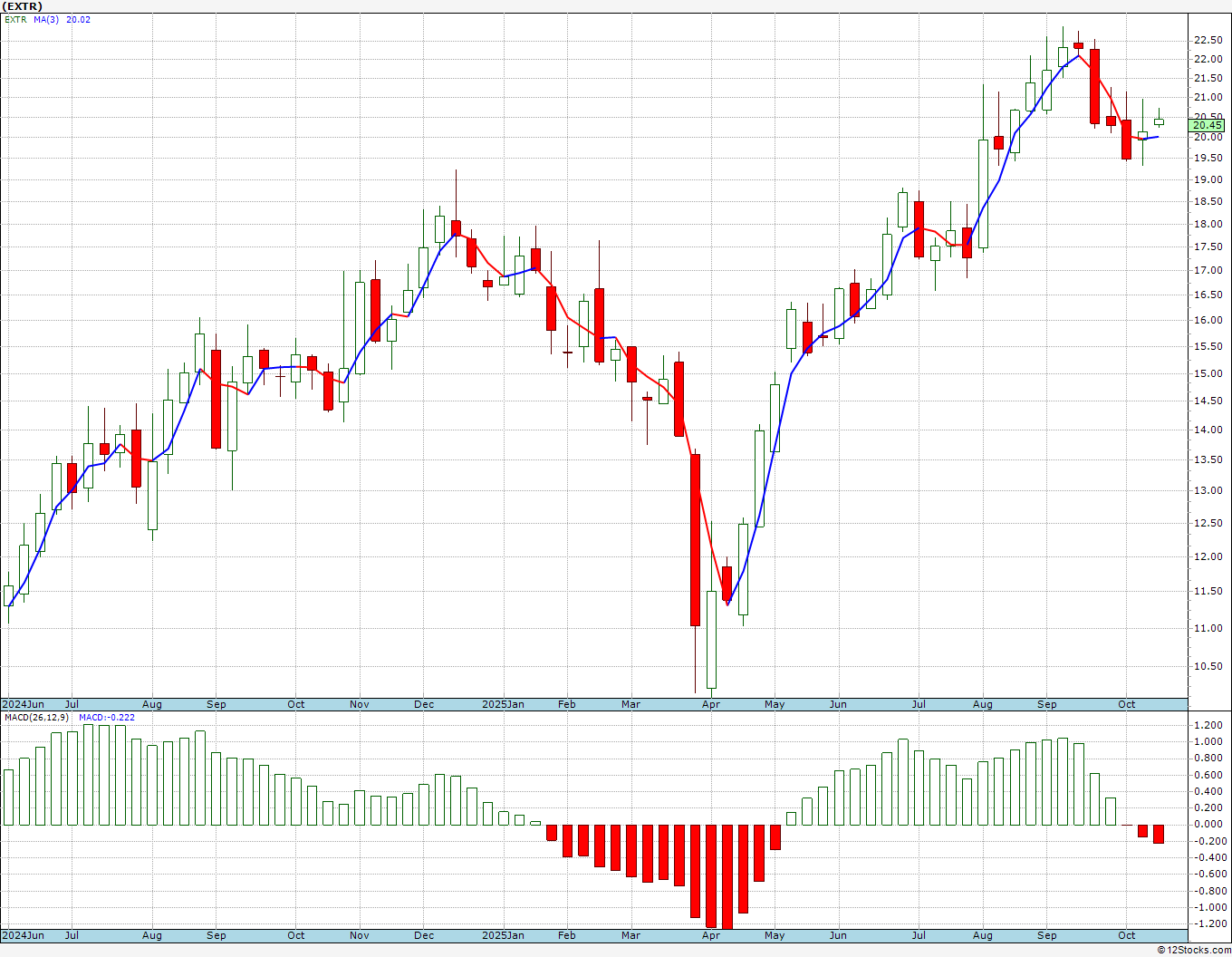Click the 15.50 price axis label

pos(1208,346)
